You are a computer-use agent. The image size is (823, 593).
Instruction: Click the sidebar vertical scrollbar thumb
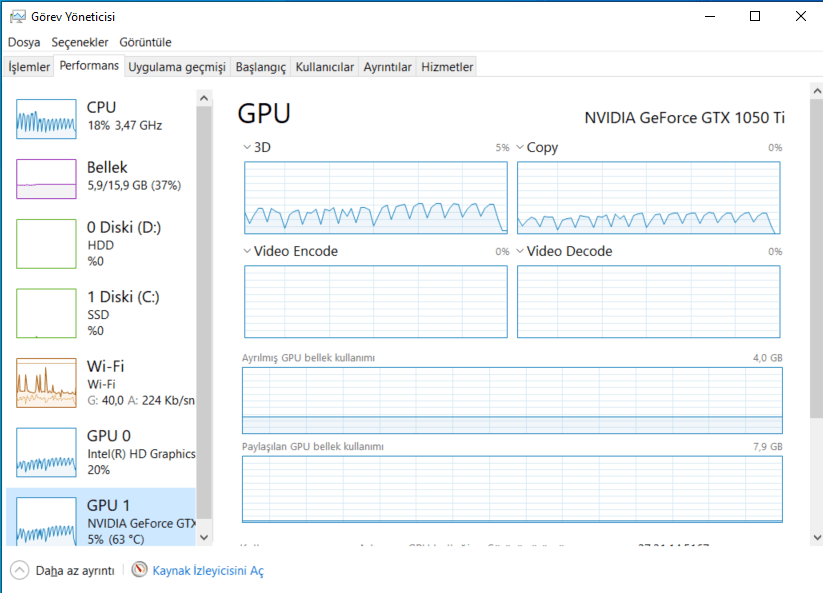click(204, 314)
